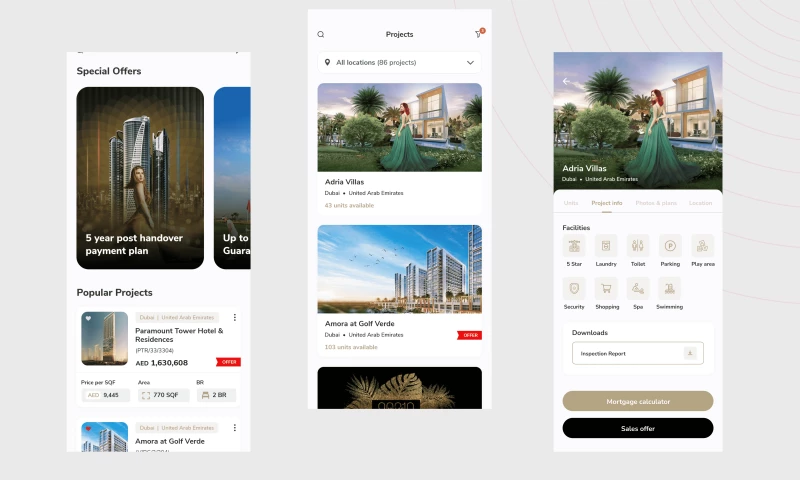Click the Security facility icon
This screenshot has width=800, height=480.
574,289
